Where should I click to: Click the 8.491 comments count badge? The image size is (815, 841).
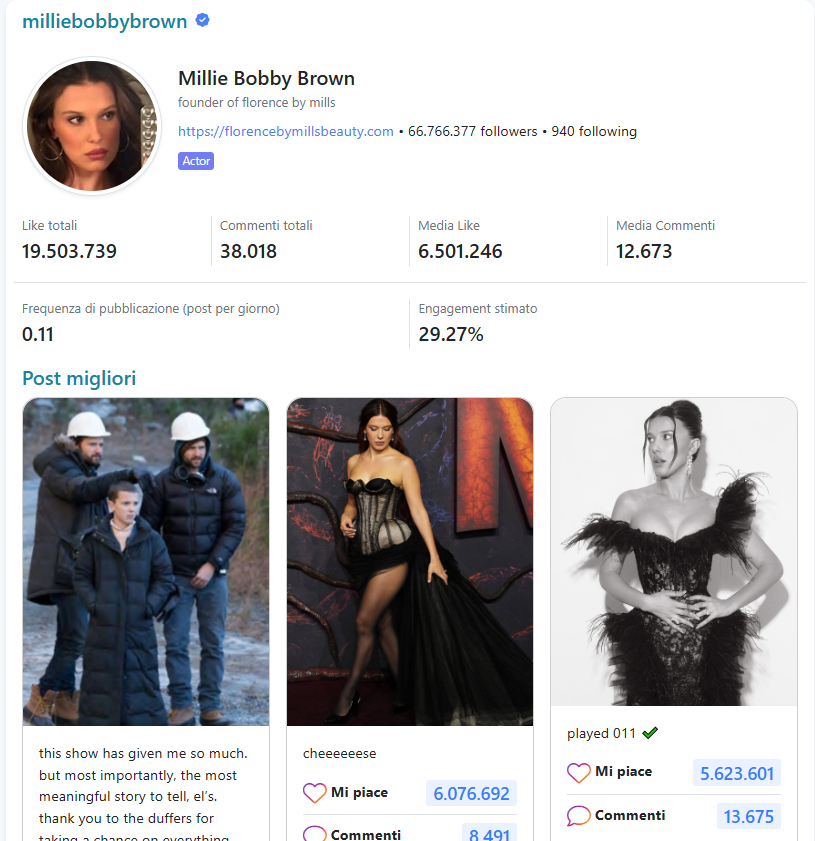(489, 833)
